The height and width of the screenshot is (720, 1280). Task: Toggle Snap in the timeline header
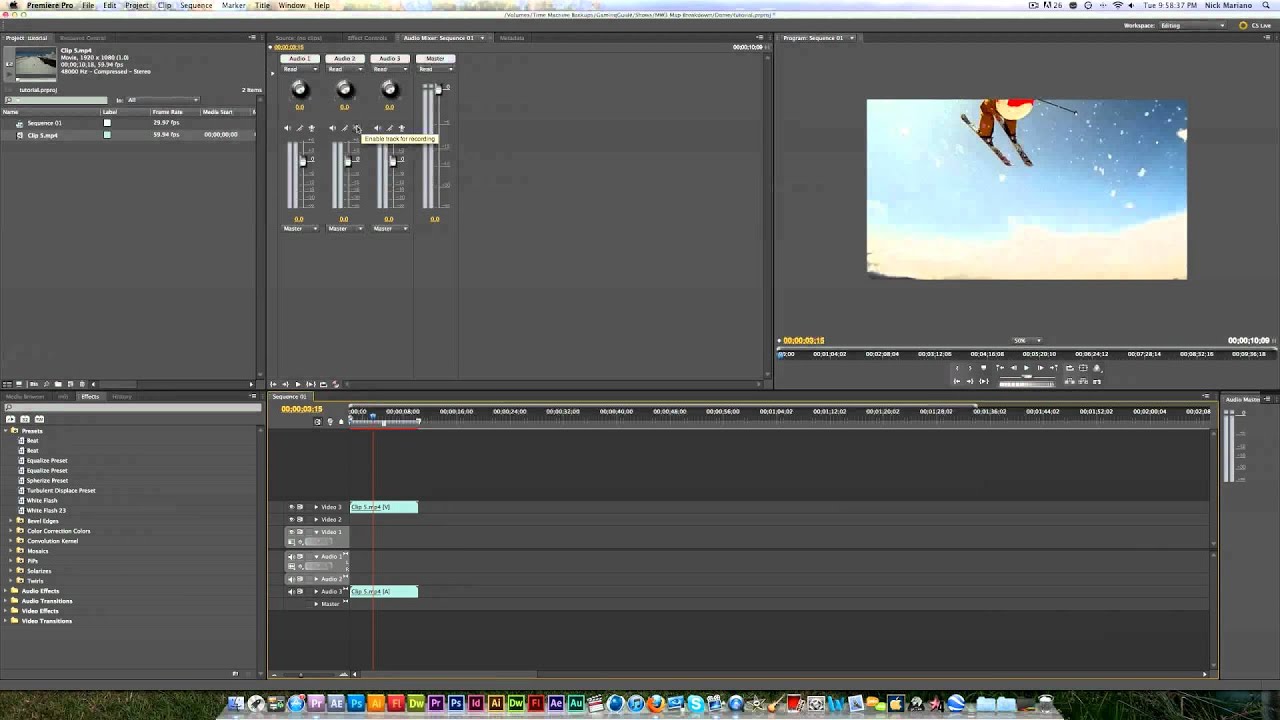click(318, 421)
